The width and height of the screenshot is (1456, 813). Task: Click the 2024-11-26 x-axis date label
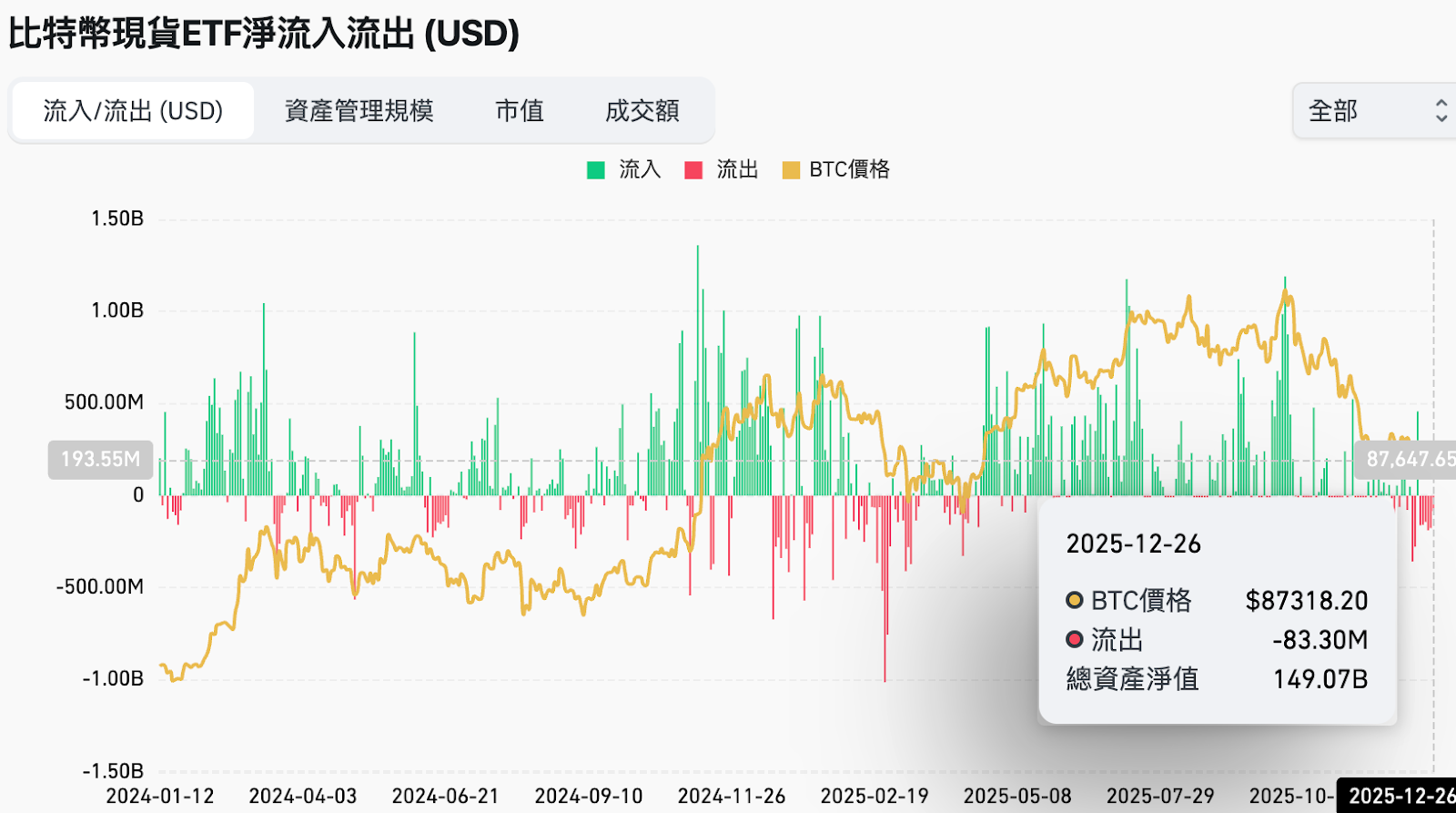coord(732,797)
